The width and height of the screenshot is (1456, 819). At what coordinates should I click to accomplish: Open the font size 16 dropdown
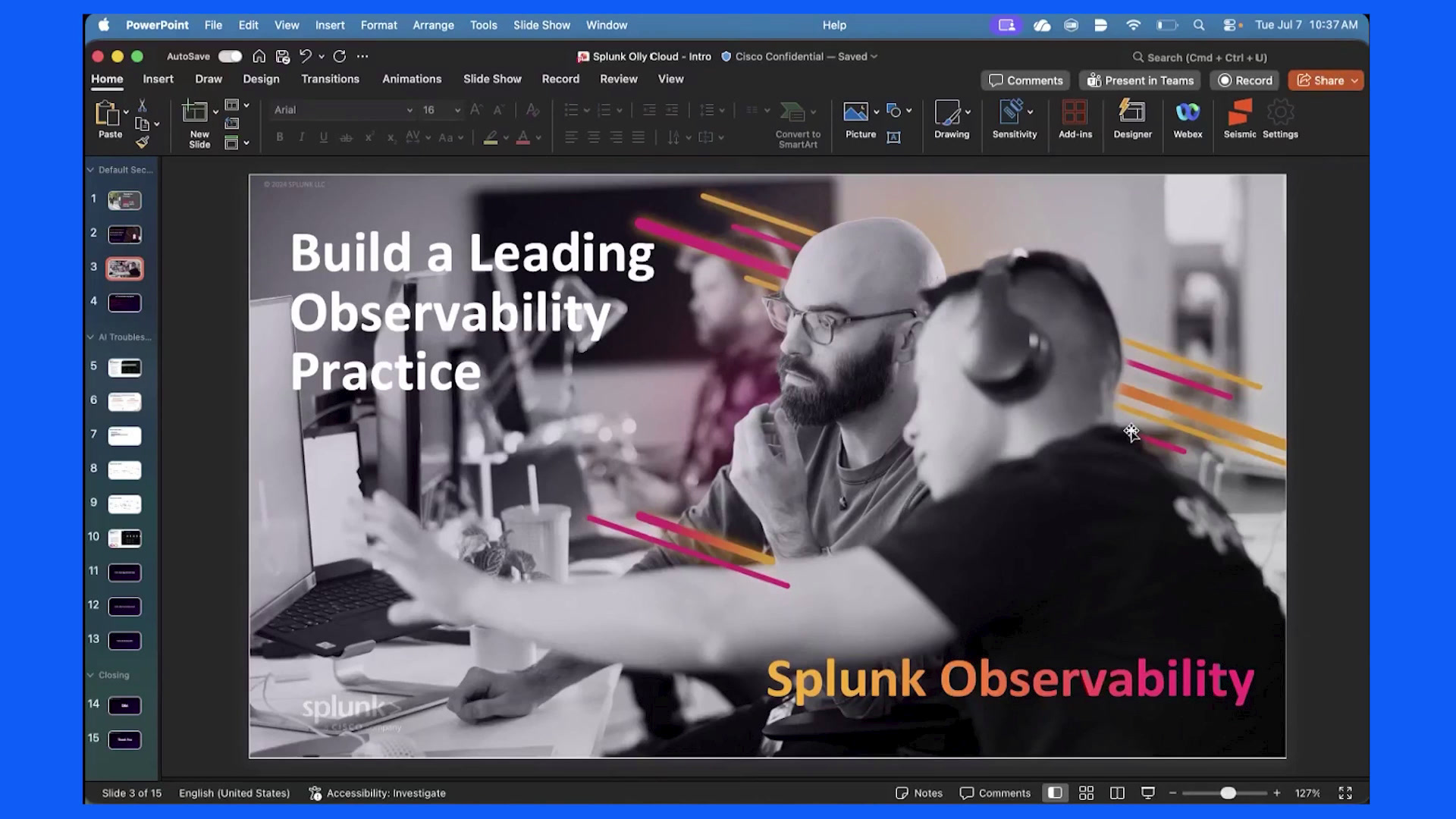click(457, 110)
